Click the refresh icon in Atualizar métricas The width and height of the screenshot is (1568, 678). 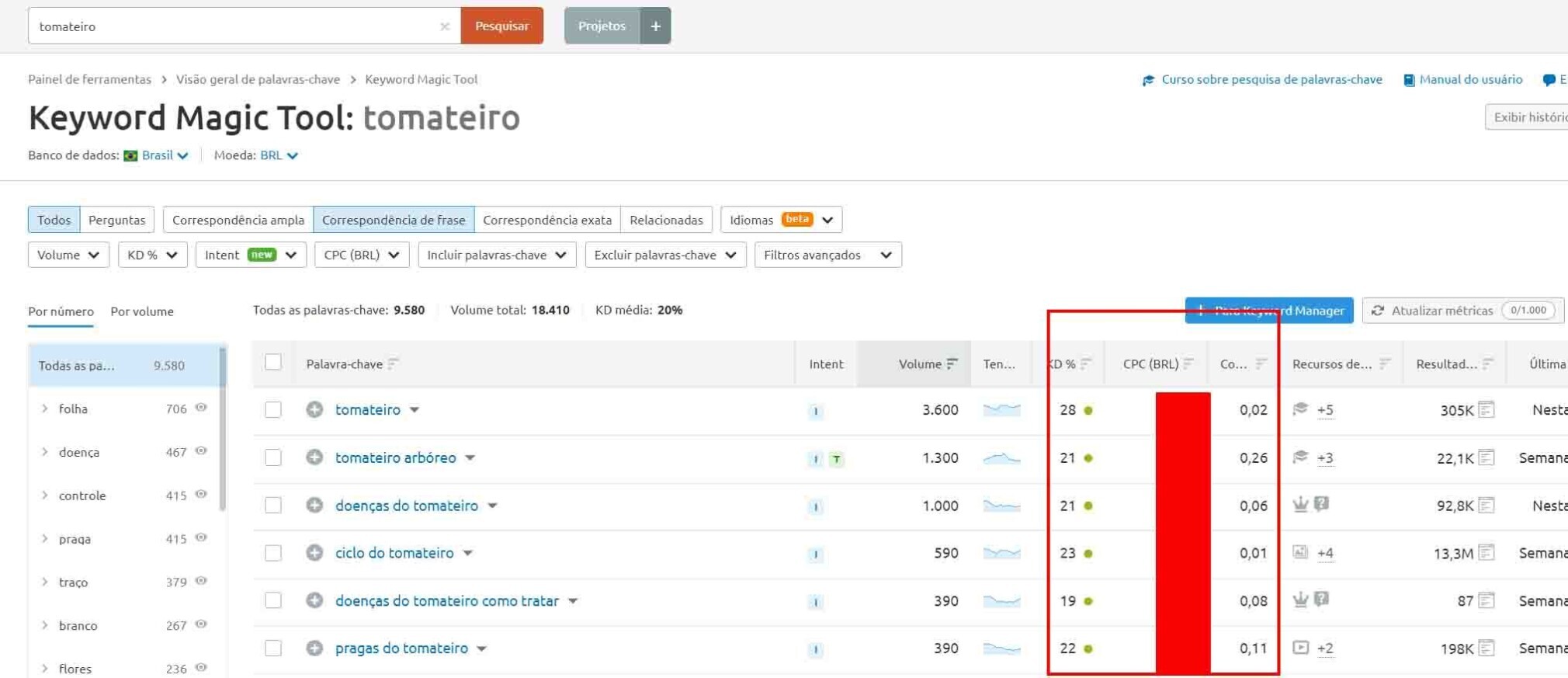1378,311
